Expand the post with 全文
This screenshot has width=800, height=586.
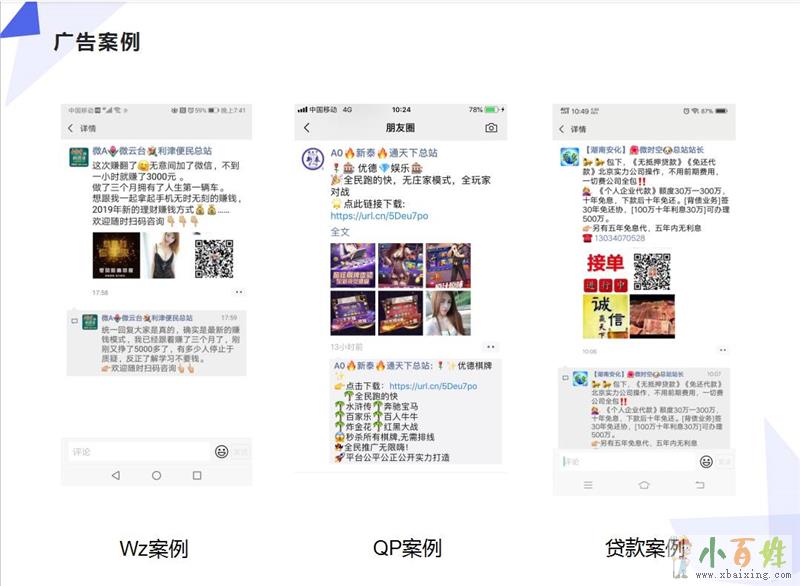pos(340,231)
